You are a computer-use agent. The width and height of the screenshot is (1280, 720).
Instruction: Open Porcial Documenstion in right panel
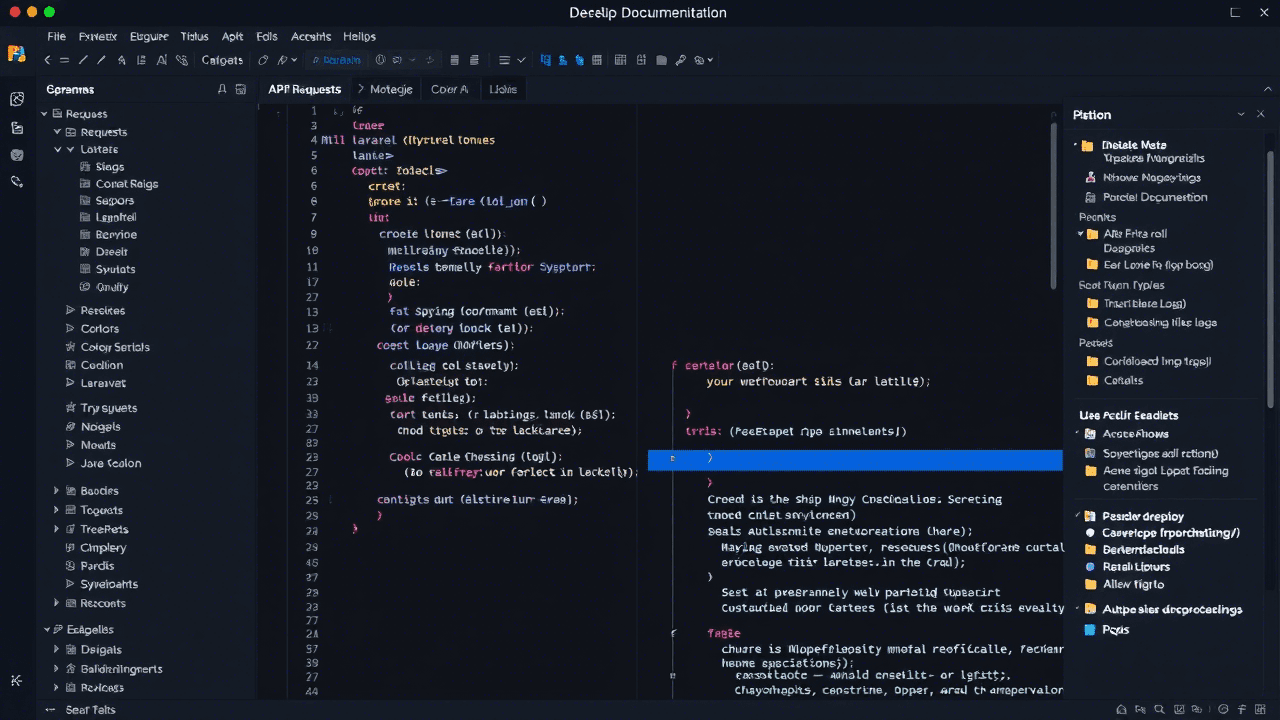(x=1155, y=197)
